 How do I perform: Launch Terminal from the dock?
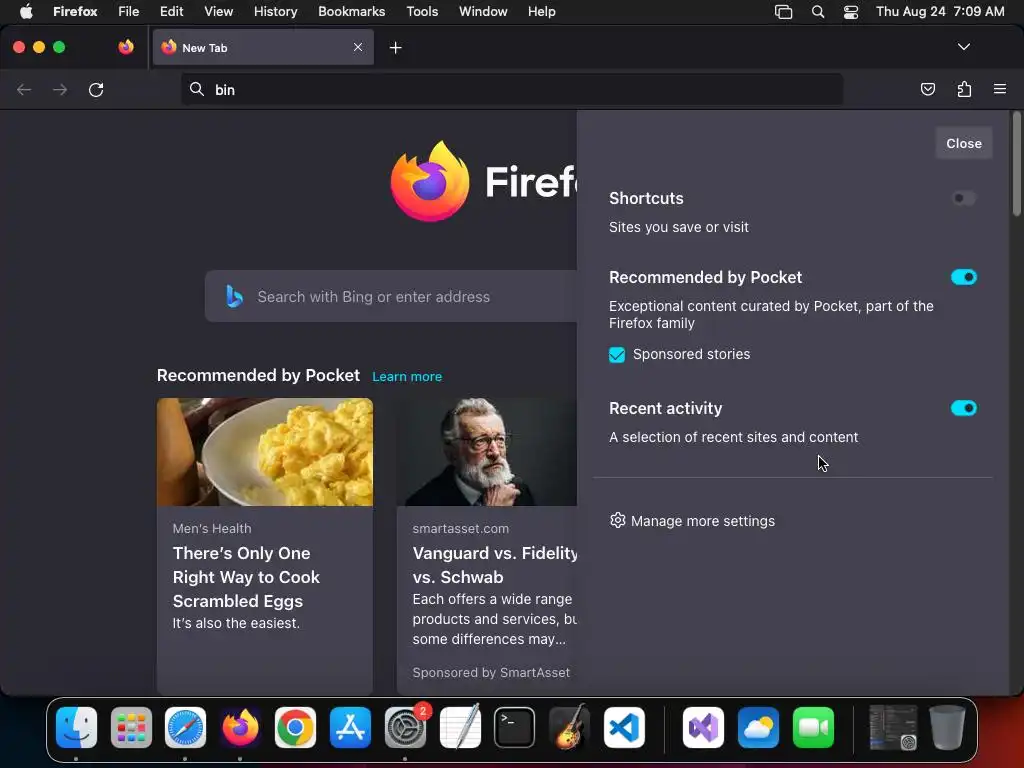515,727
